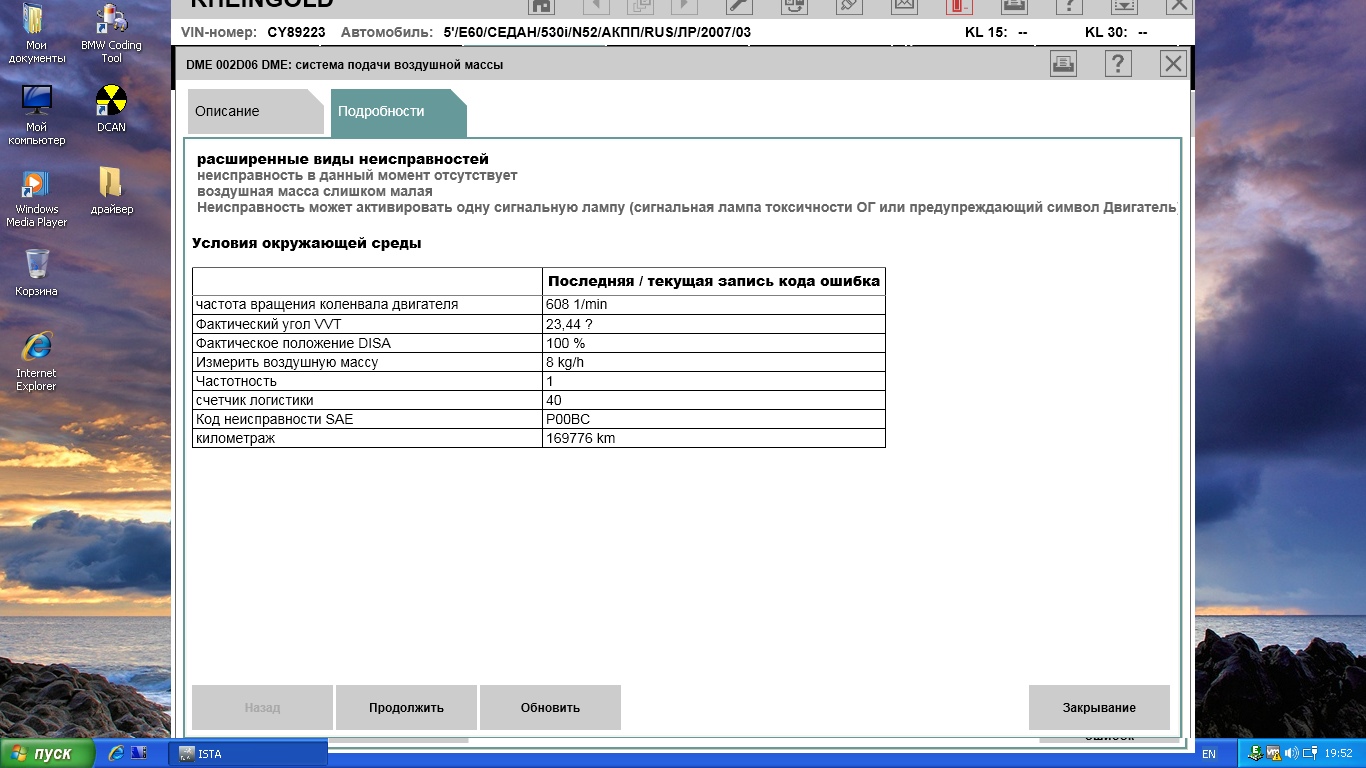The image size is (1366, 768).
Task: Click the top toolbar printer icon
Action: (1014, 5)
